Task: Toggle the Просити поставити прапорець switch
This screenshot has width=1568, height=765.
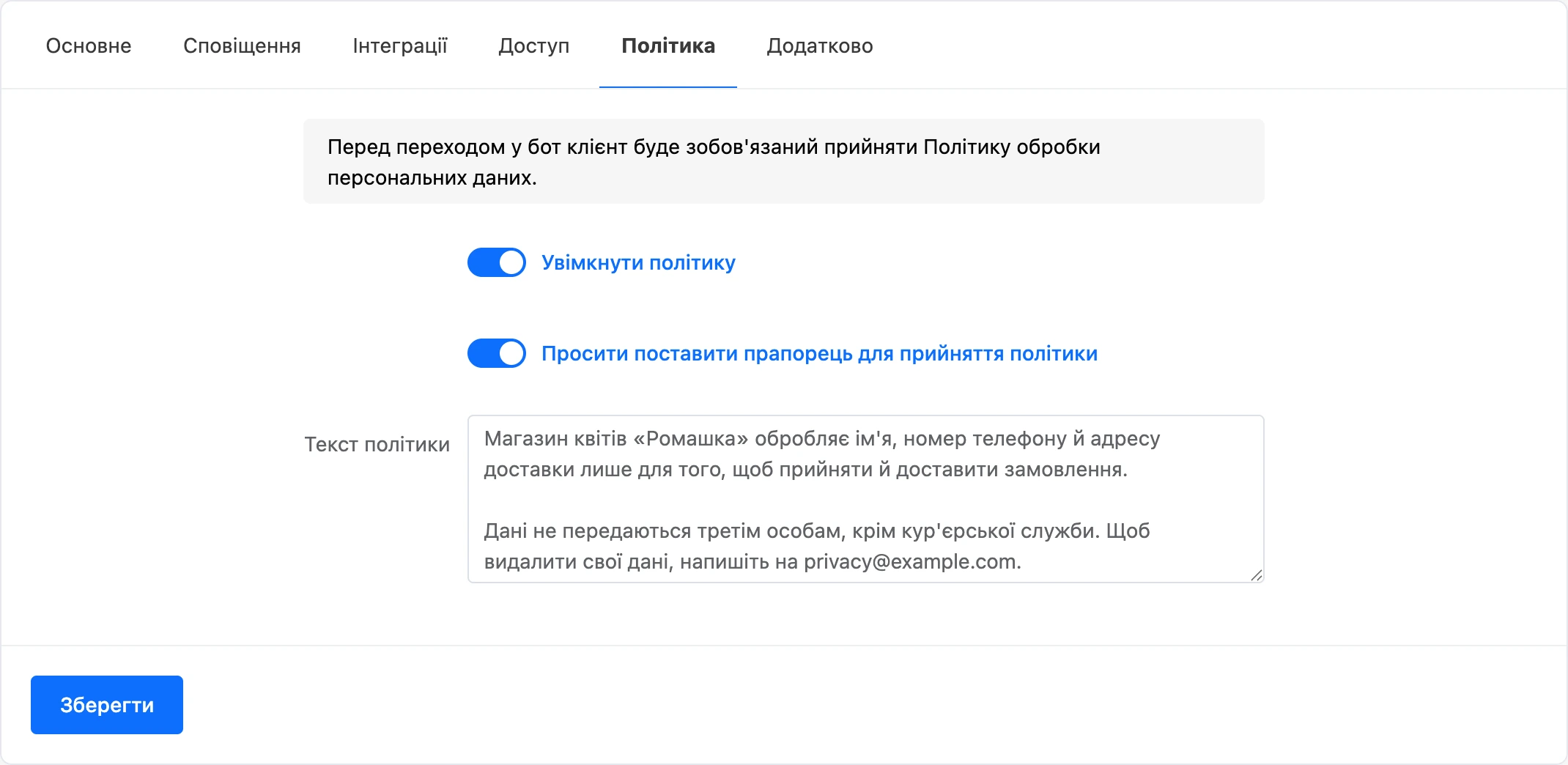Action: [x=497, y=353]
